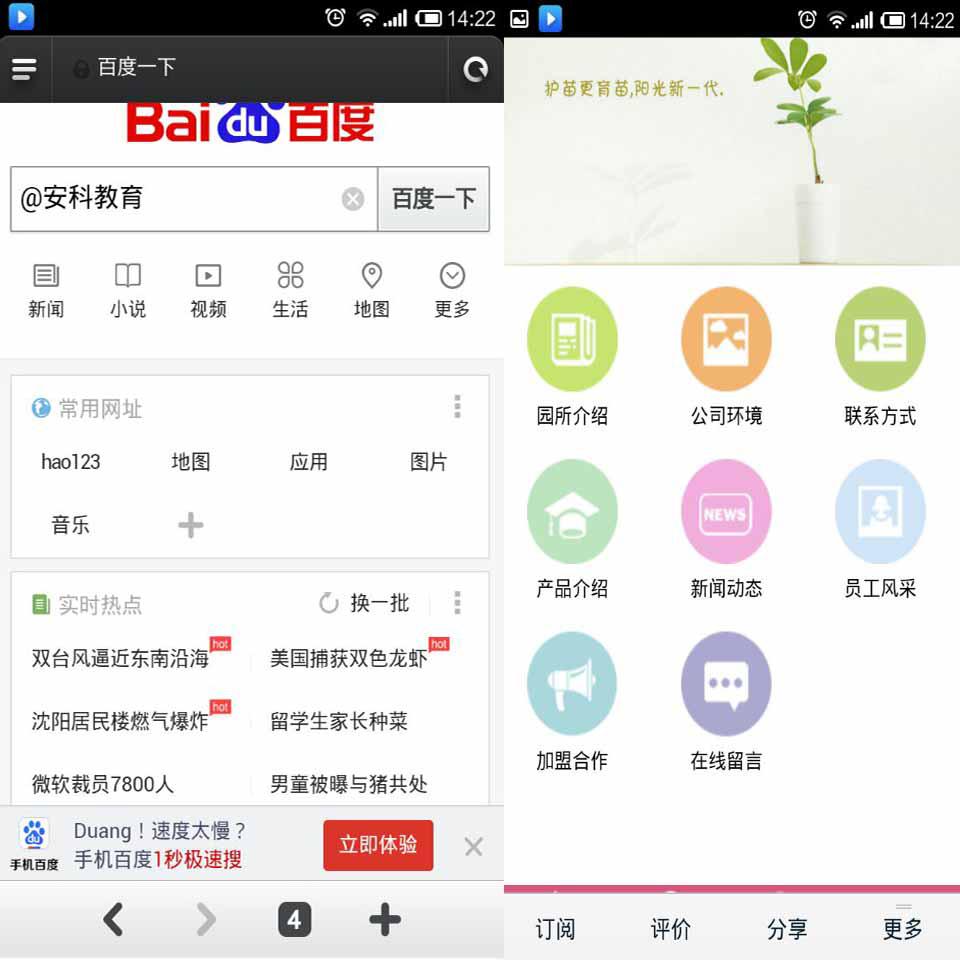Expand the 常用网址 overflow menu dots
The image size is (960, 960).
coord(457,405)
